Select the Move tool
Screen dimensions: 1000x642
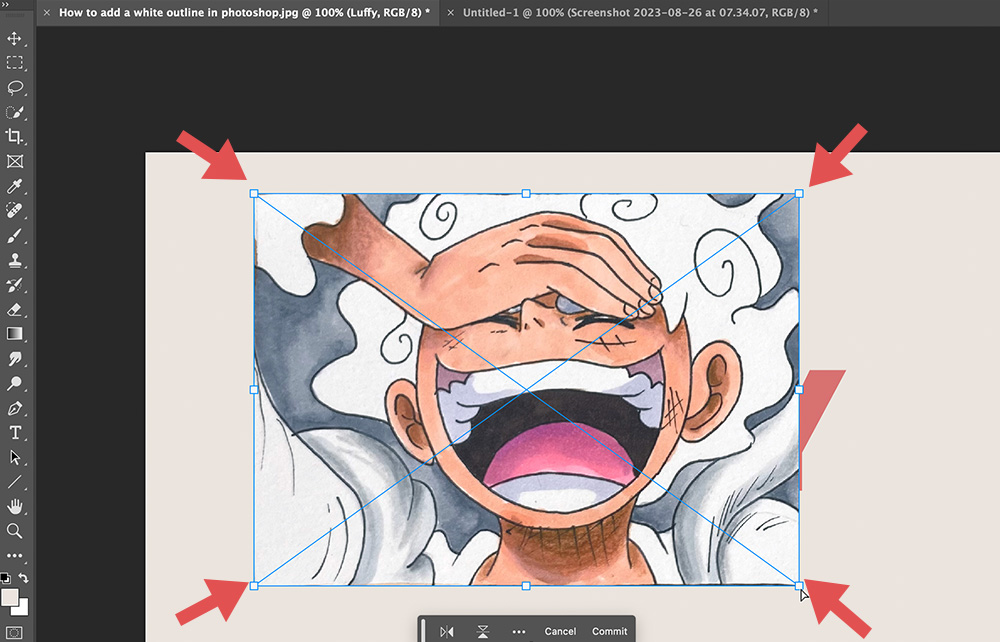coord(14,38)
